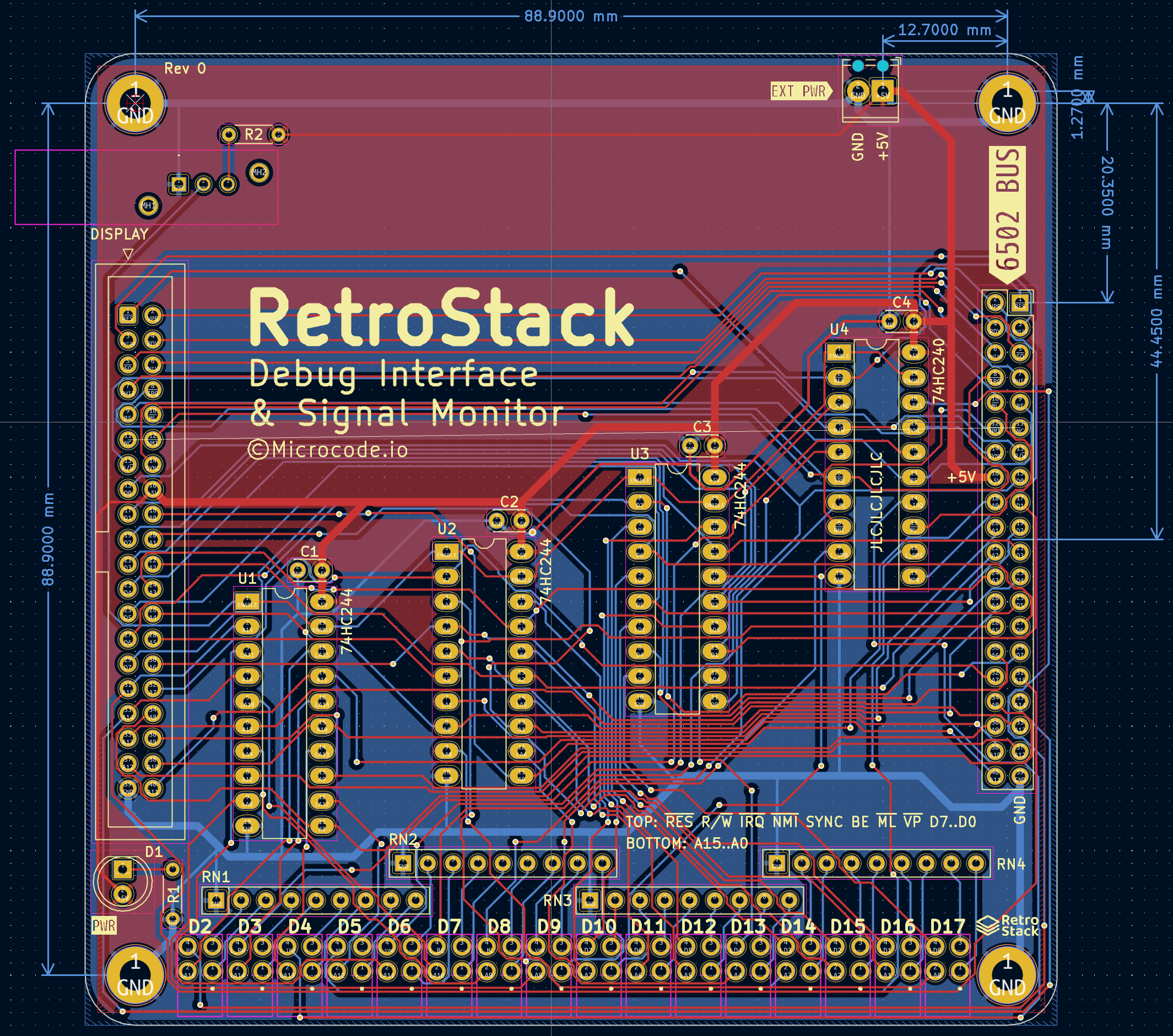The image size is (1173, 1036).
Task: Click the Retro Stack logo graphic
Action: coord(1008,925)
